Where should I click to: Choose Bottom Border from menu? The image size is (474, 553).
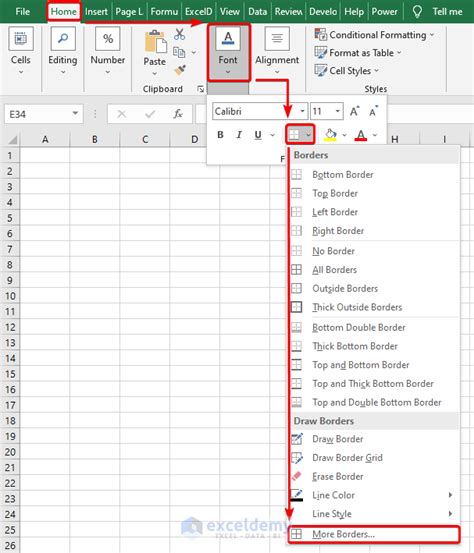(x=375, y=175)
